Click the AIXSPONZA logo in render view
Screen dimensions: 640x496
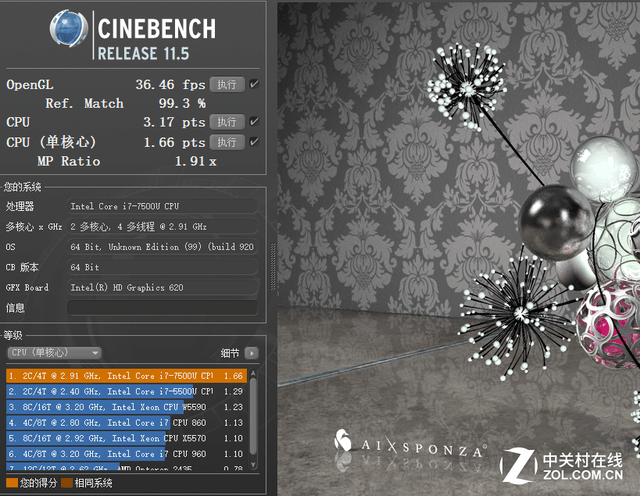point(410,445)
